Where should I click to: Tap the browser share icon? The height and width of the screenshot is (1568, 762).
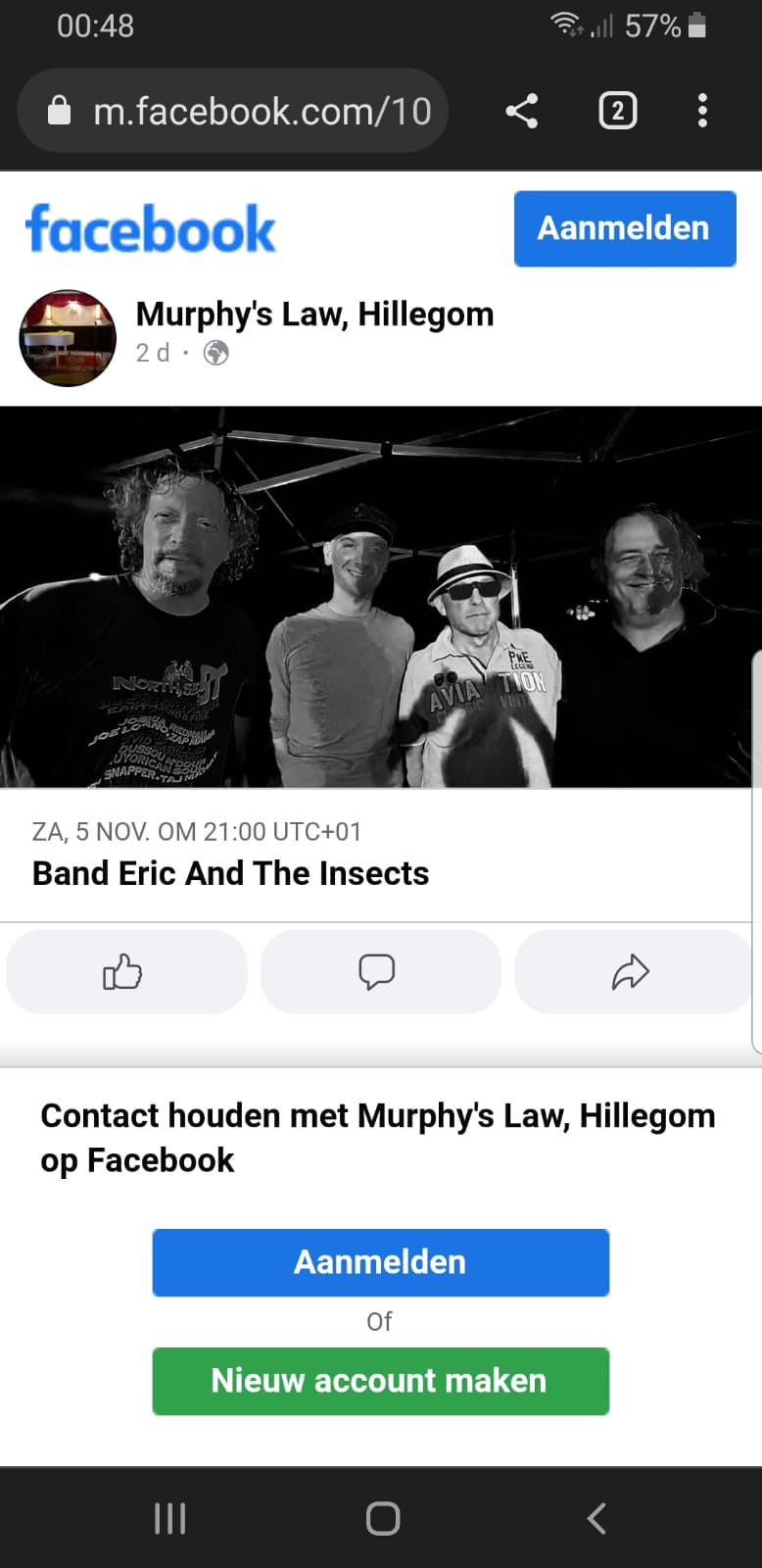[x=522, y=111]
